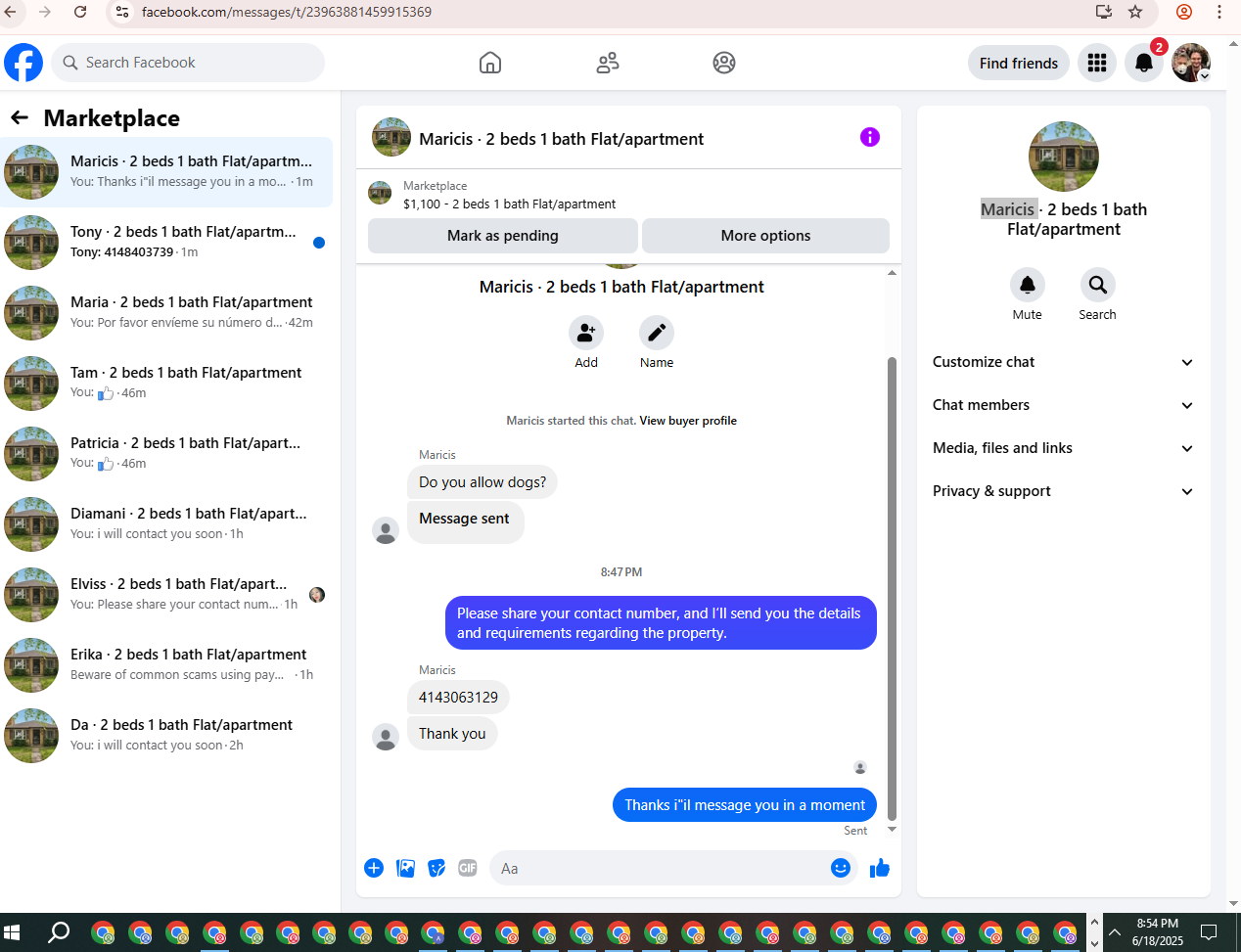1241x952 pixels.
Task: Open Windows taskbar search
Action: pyautogui.click(x=59, y=932)
